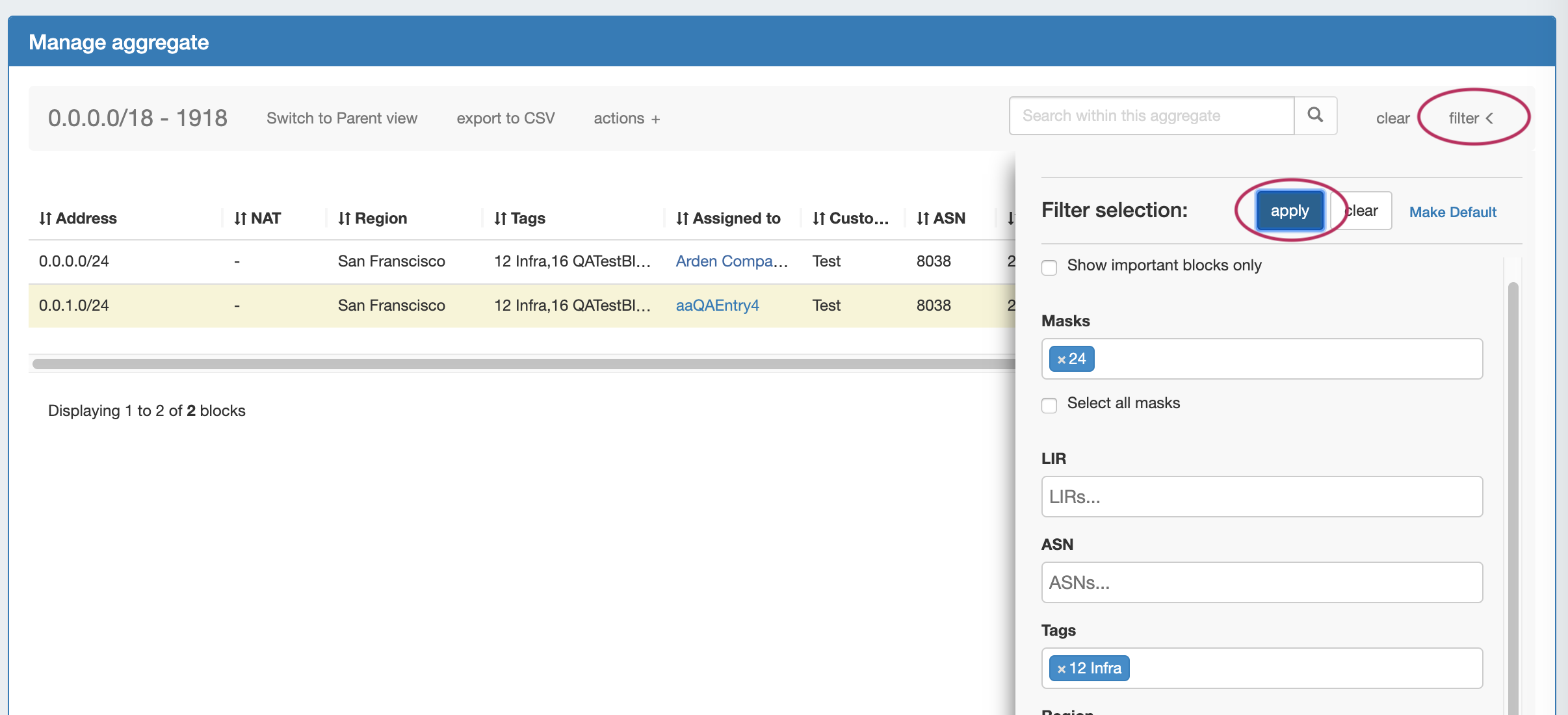Open the Arden Compa... assigned link
Image resolution: width=1568 pixels, height=715 pixels.
(x=731, y=261)
